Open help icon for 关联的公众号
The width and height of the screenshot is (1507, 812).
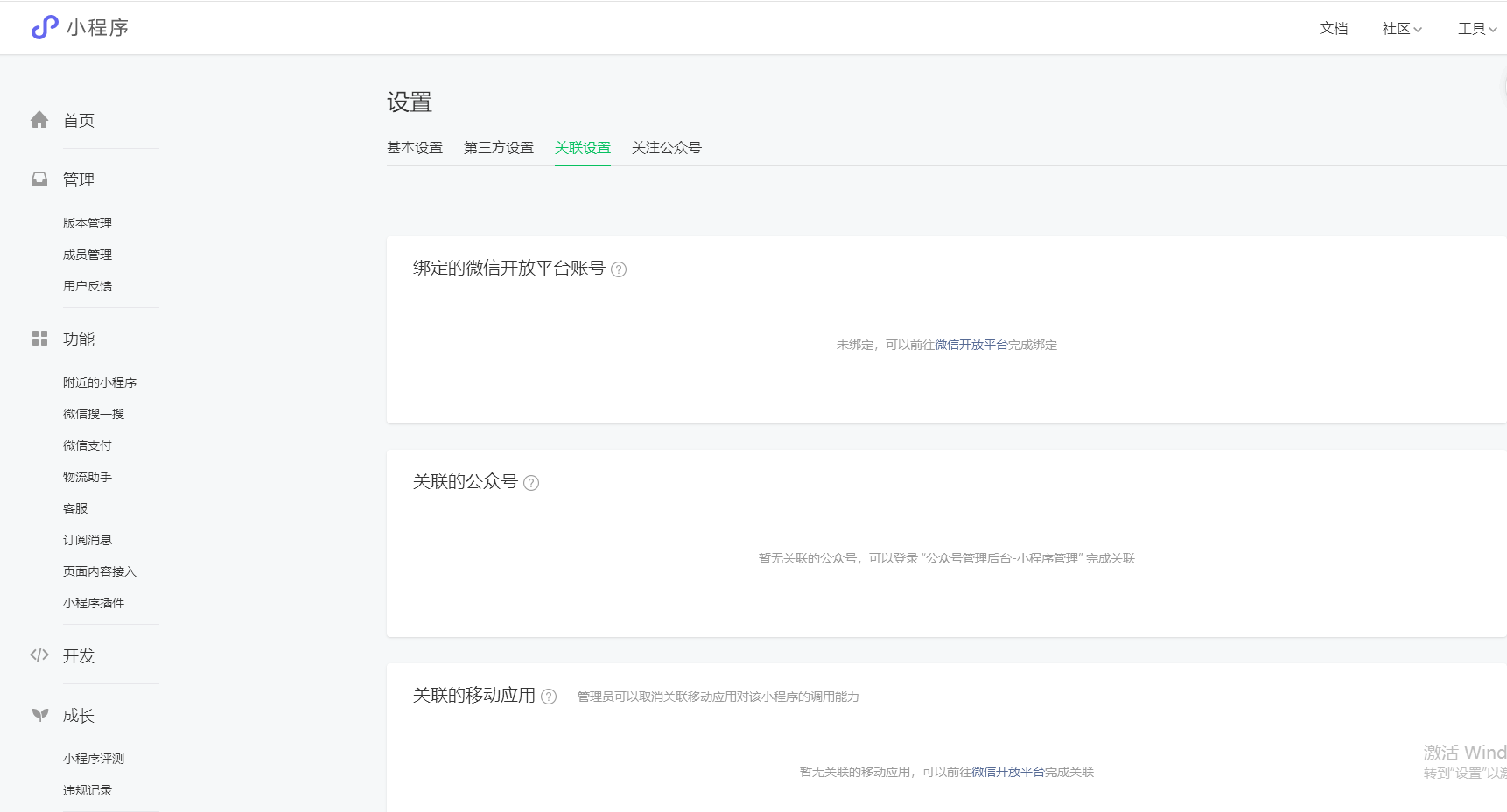tap(531, 483)
